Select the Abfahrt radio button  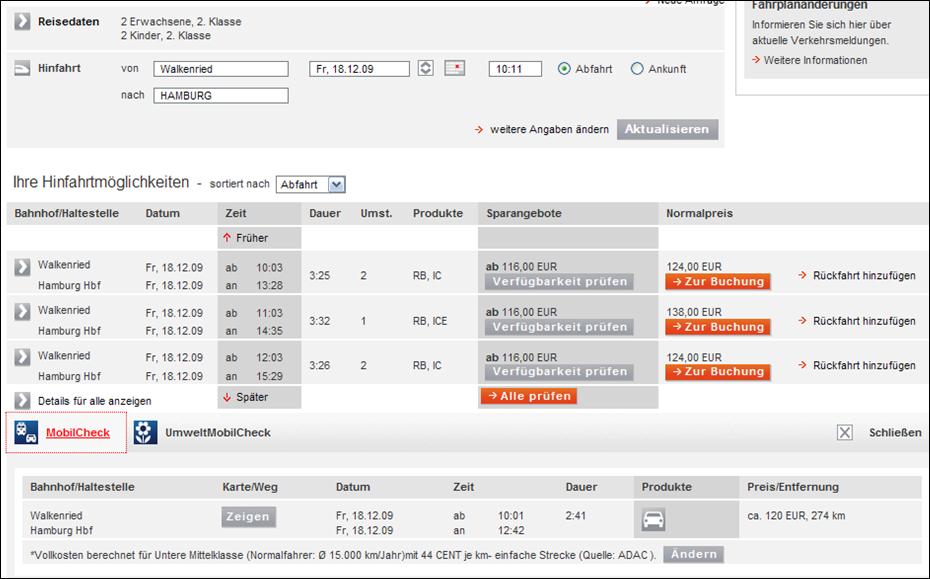(x=564, y=69)
